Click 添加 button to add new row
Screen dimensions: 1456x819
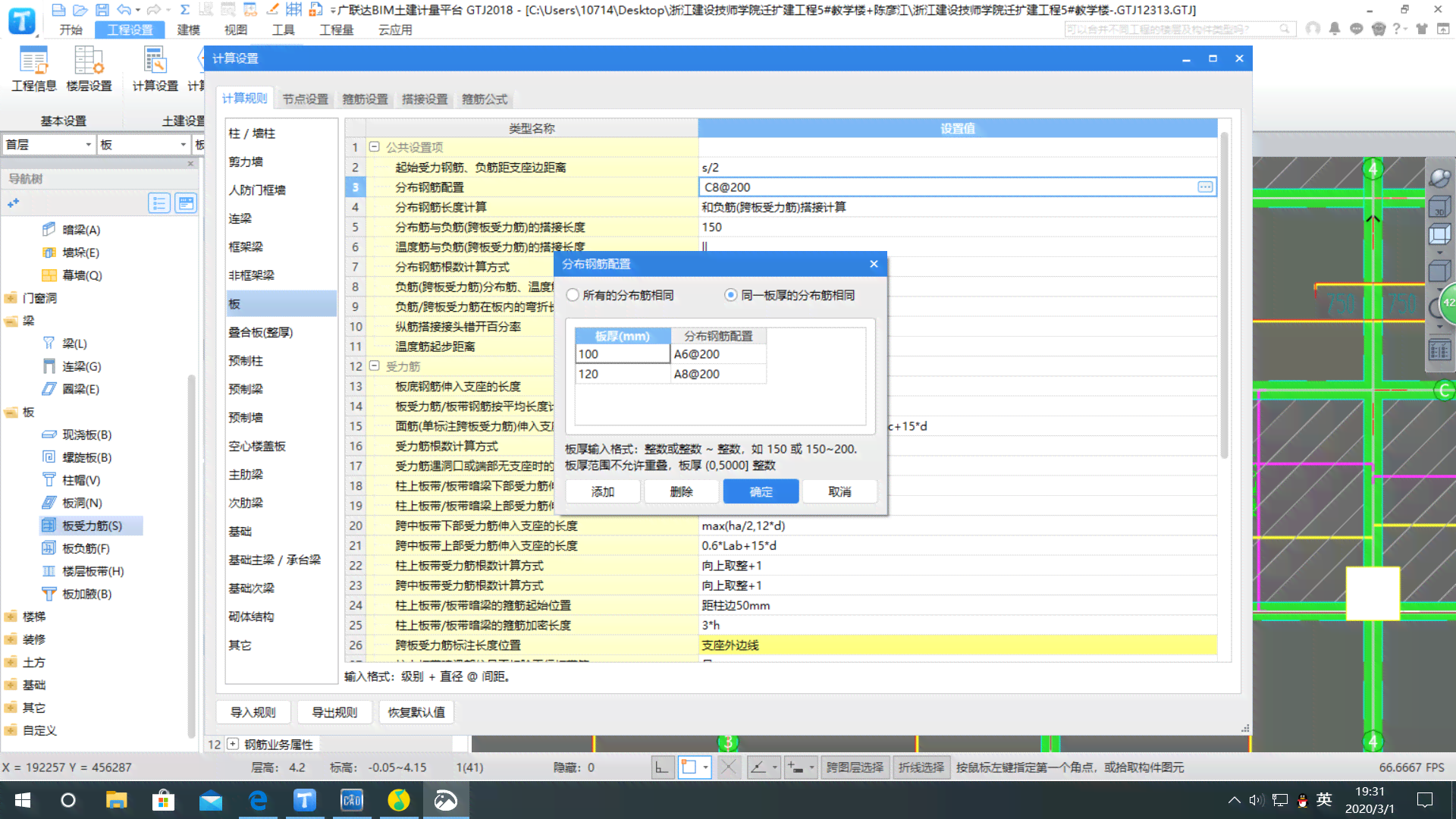click(601, 491)
